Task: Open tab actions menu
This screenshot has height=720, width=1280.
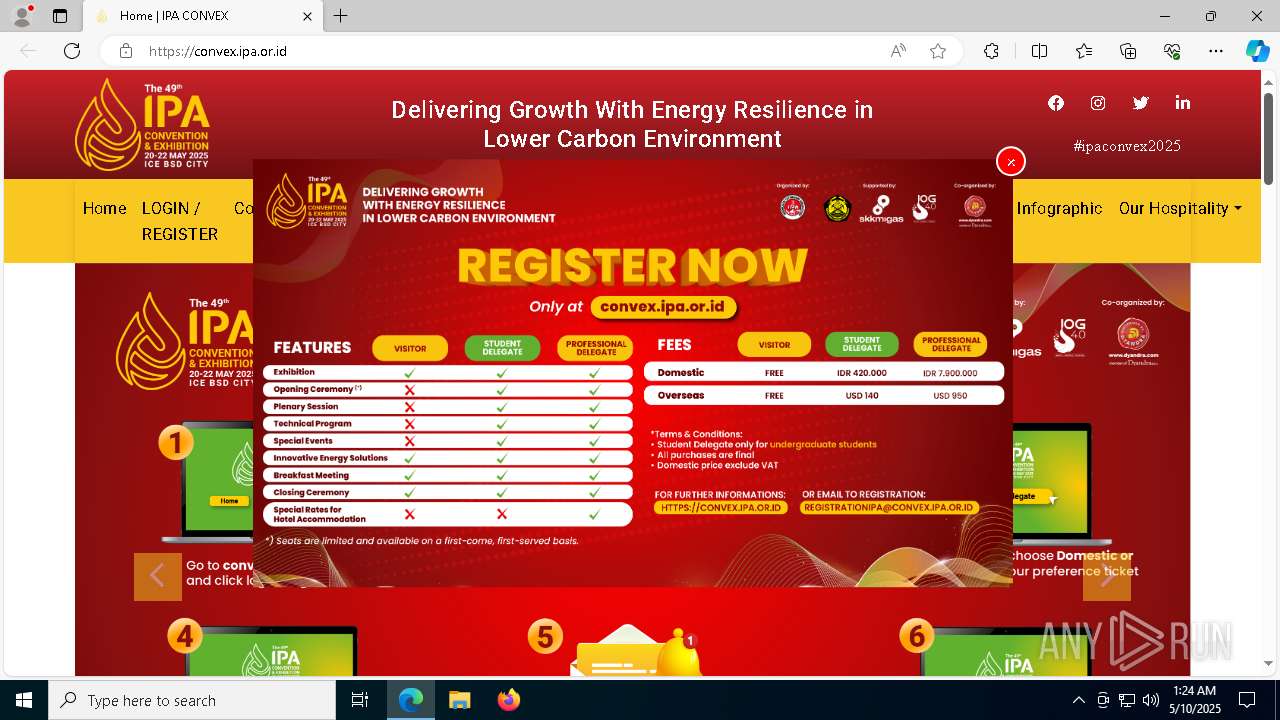Action: coord(60,16)
